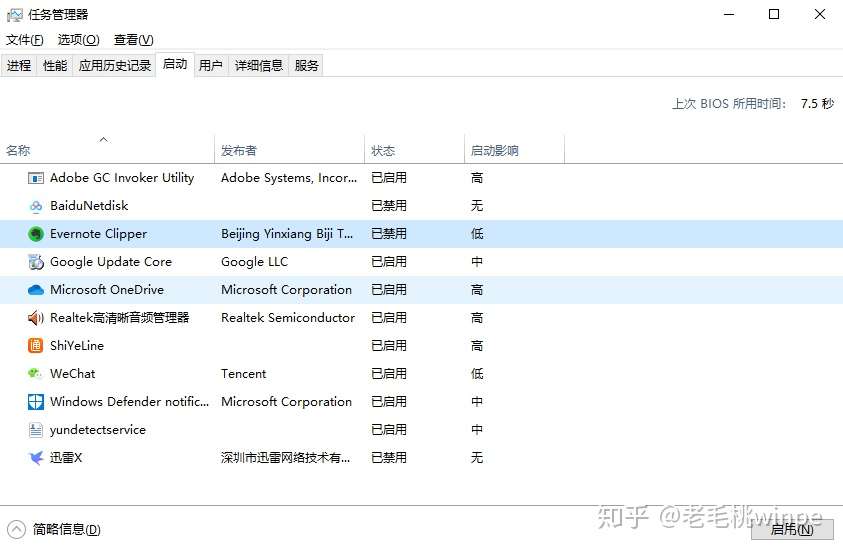Sort by the 发布者 column header

(x=289, y=150)
